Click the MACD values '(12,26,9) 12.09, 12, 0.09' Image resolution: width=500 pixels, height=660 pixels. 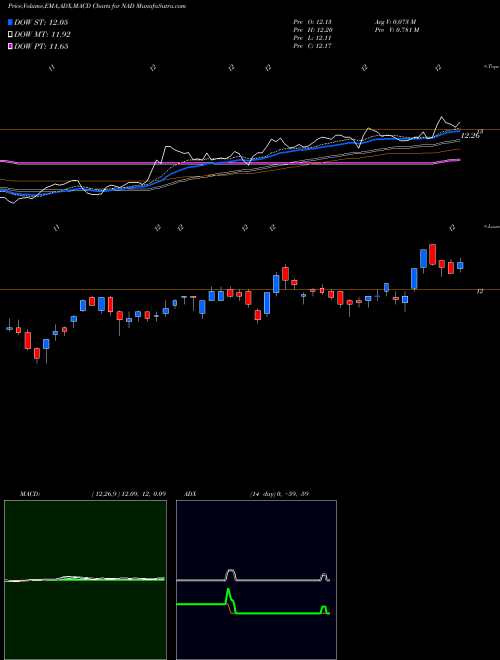coord(128,494)
